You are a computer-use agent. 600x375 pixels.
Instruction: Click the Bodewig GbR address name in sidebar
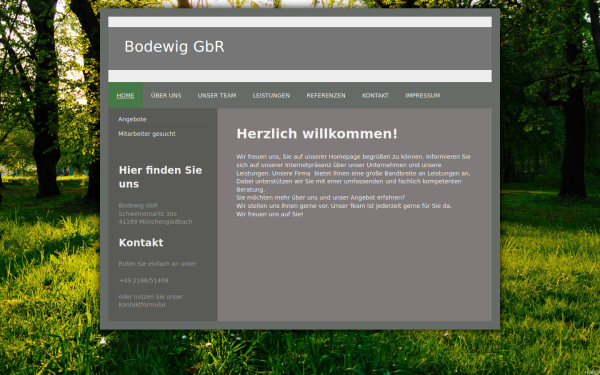138,205
